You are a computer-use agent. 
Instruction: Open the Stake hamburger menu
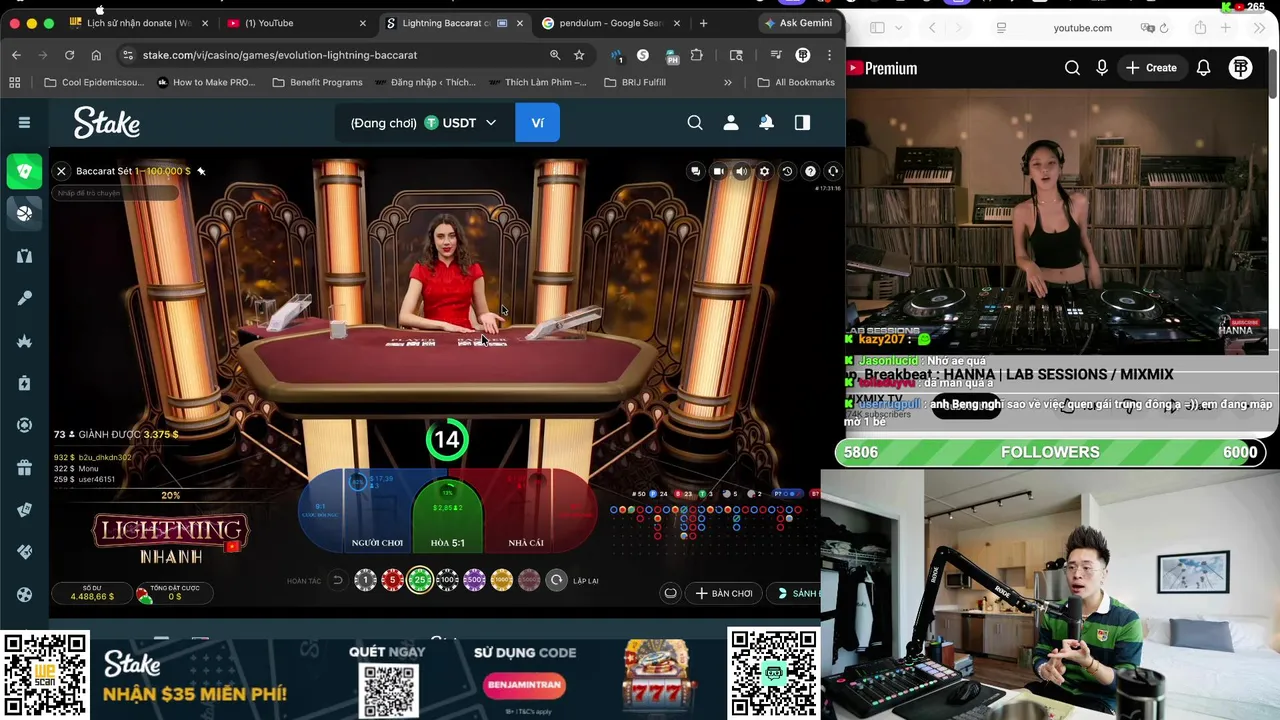tap(24, 123)
